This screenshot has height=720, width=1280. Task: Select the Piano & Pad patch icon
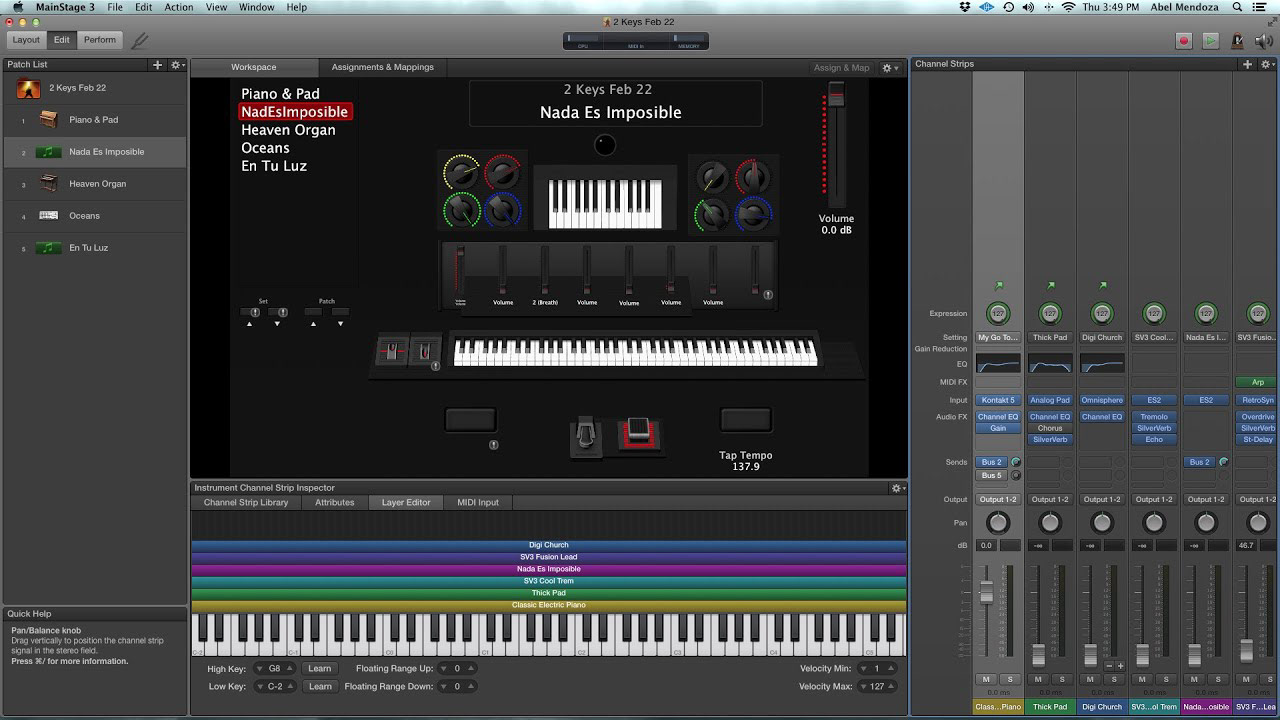[x=48, y=120]
